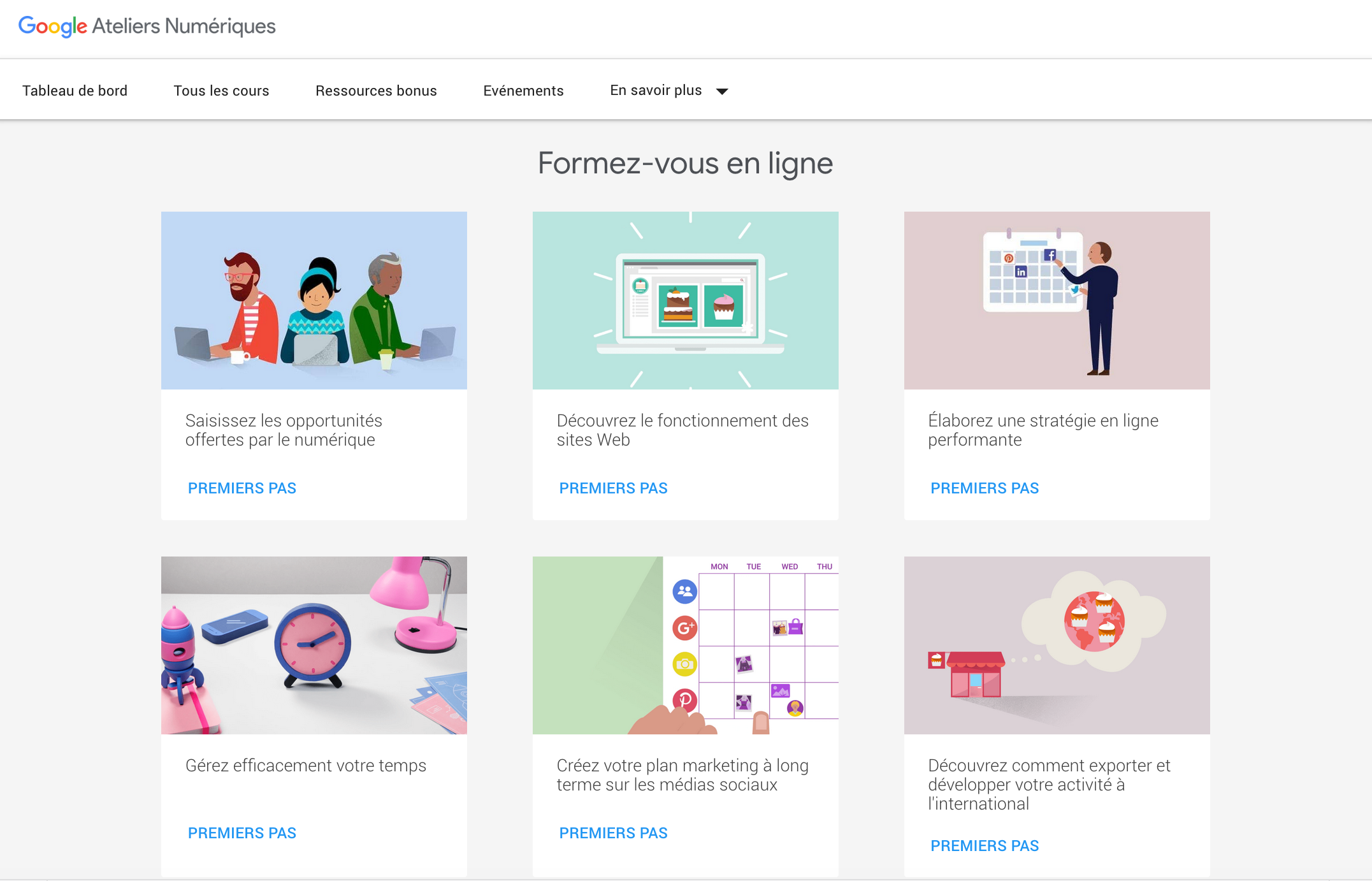The width and height of the screenshot is (1372, 881).
Task: Open the Tableau de bord tab
Action: [x=75, y=91]
